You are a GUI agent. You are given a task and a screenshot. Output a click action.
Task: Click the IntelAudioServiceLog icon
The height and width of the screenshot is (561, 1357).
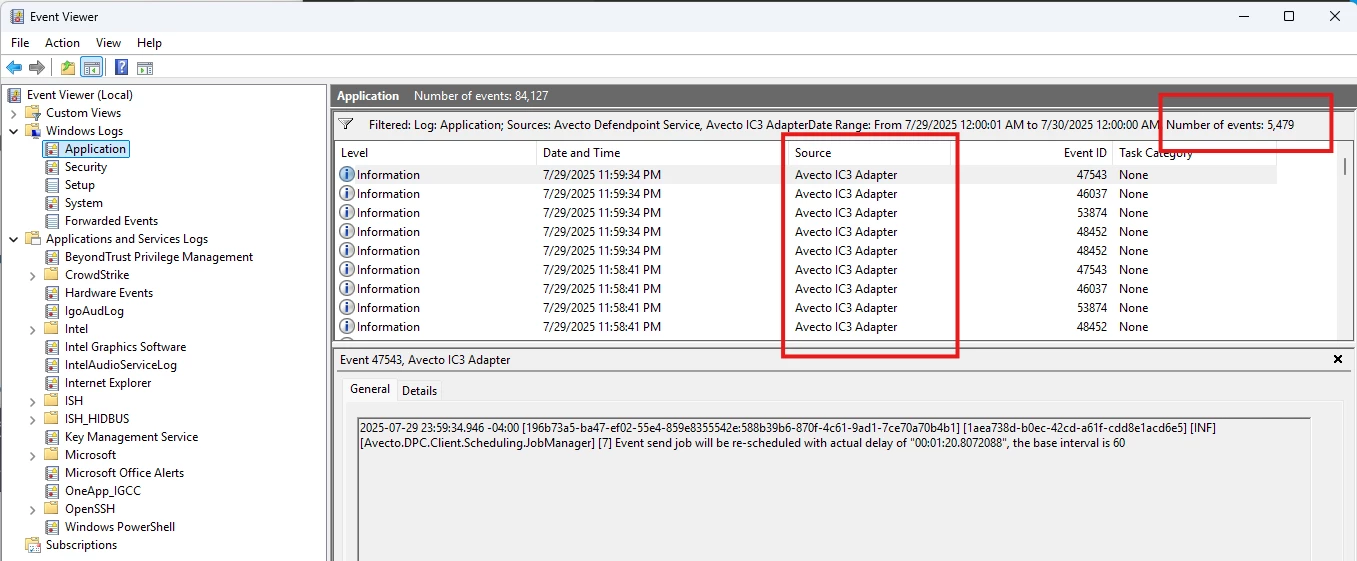[53, 365]
